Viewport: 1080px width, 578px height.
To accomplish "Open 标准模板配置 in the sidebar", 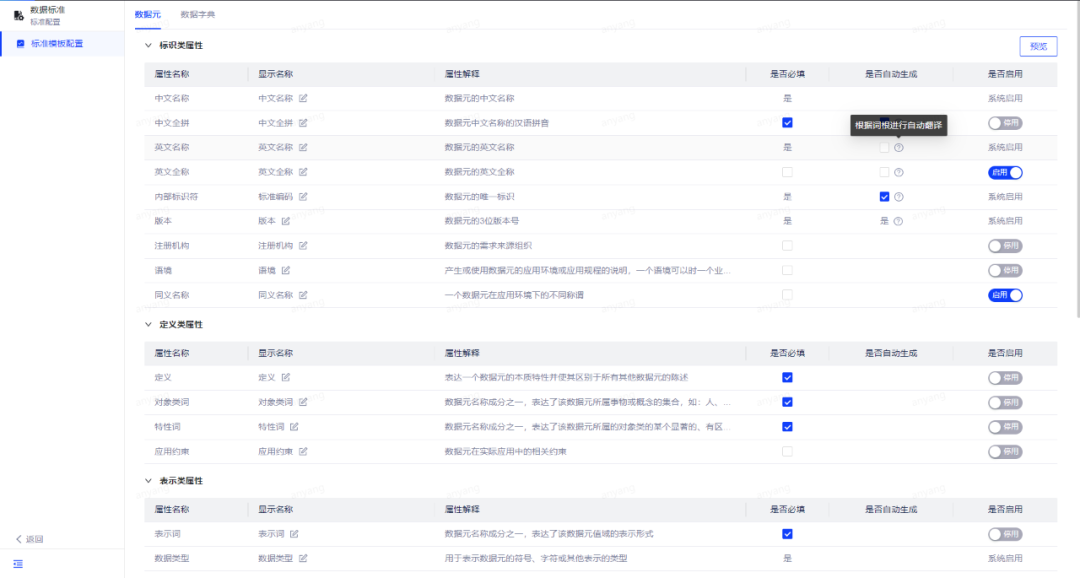I will [62, 43].
